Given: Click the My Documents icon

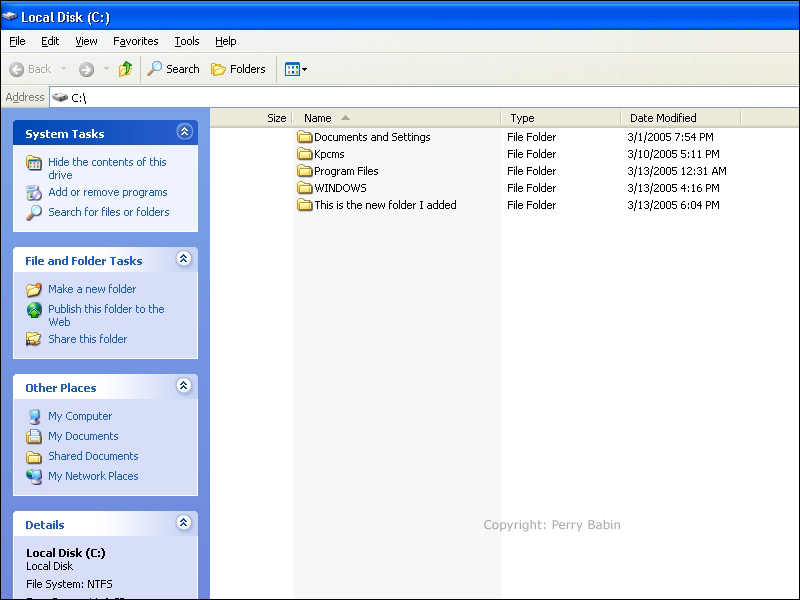Looking at the screenshot, I should [34, 436].
